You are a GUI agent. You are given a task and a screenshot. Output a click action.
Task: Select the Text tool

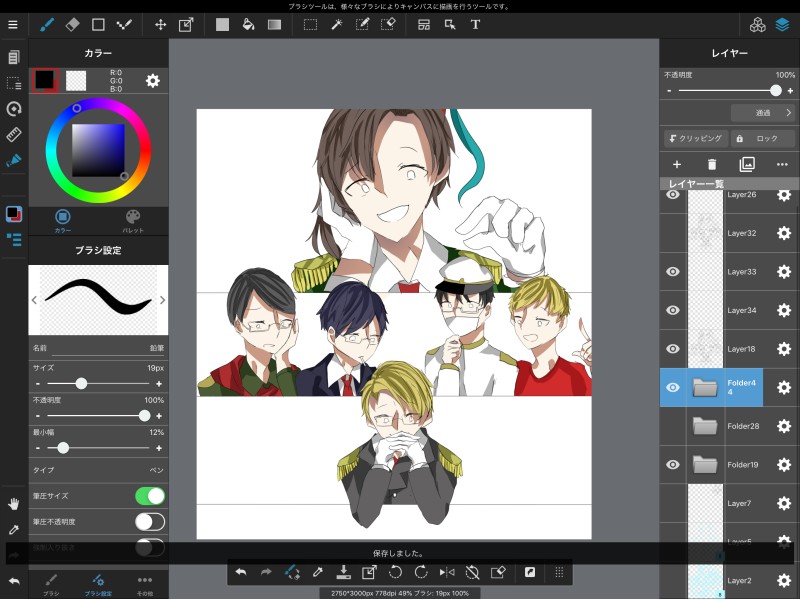(476, 24)
